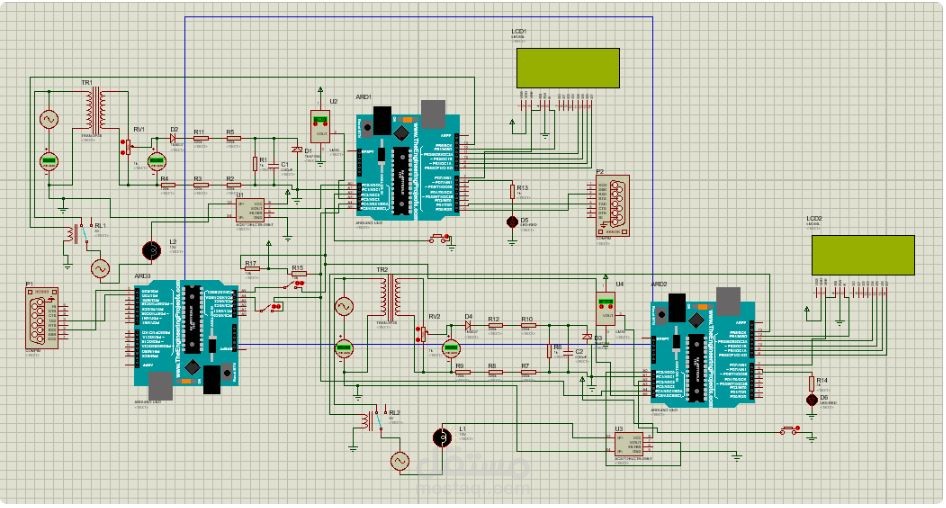Select resistor R14
Image resolution: width=946 pixels, height=508 pixels.
point(812,383)
